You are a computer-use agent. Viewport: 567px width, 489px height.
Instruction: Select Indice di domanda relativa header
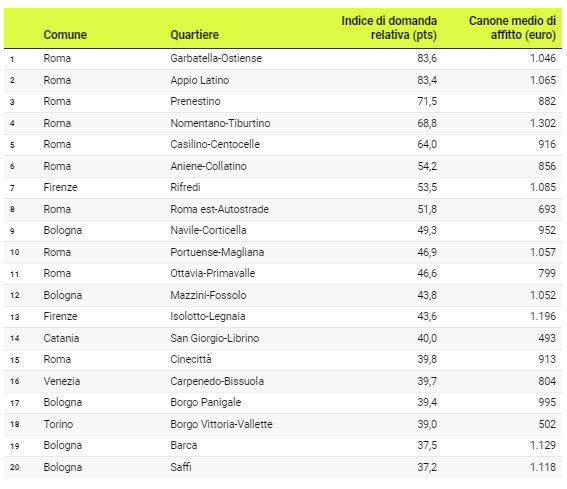tap(389, 28)
